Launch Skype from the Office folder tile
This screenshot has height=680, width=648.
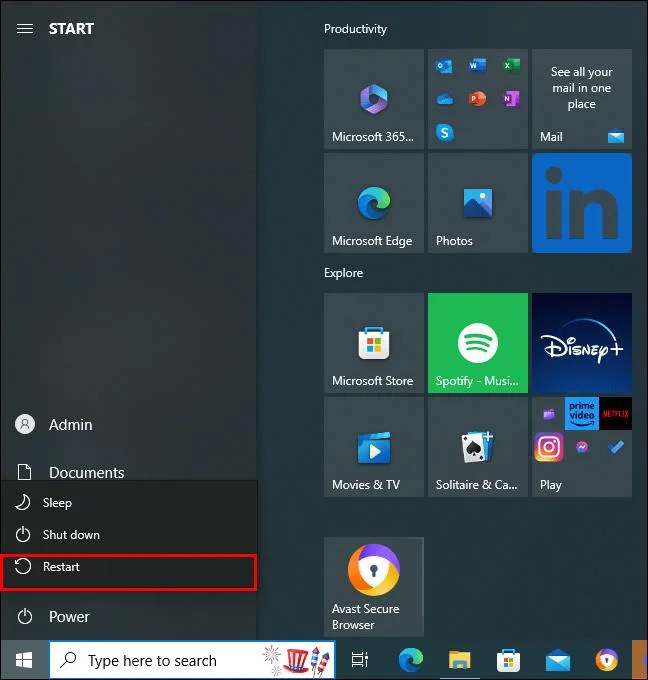(445, 132)
